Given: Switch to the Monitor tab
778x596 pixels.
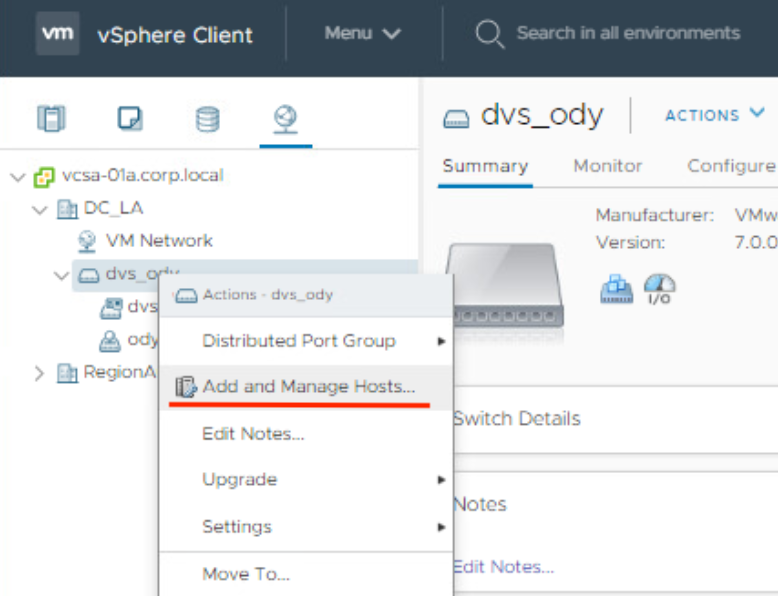Looking at the screenshot, I should point(607,166).
